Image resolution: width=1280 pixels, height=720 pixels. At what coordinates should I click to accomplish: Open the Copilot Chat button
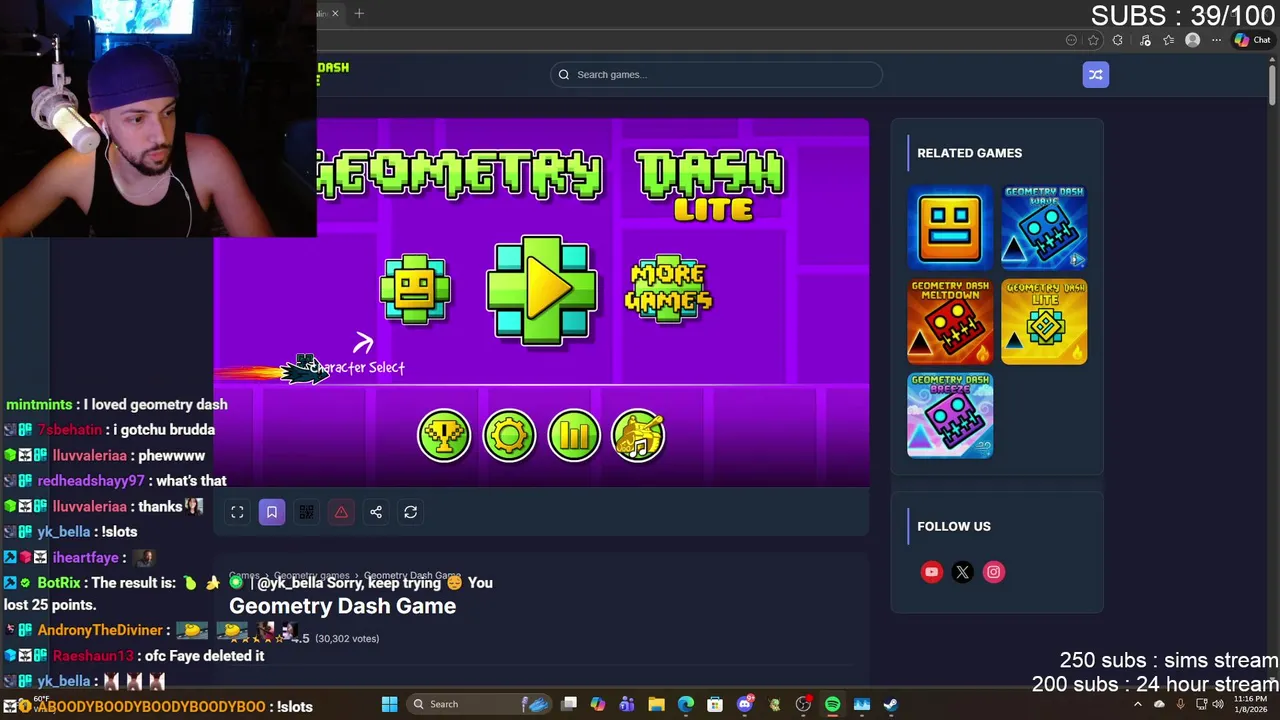[x=1252, y=40]
